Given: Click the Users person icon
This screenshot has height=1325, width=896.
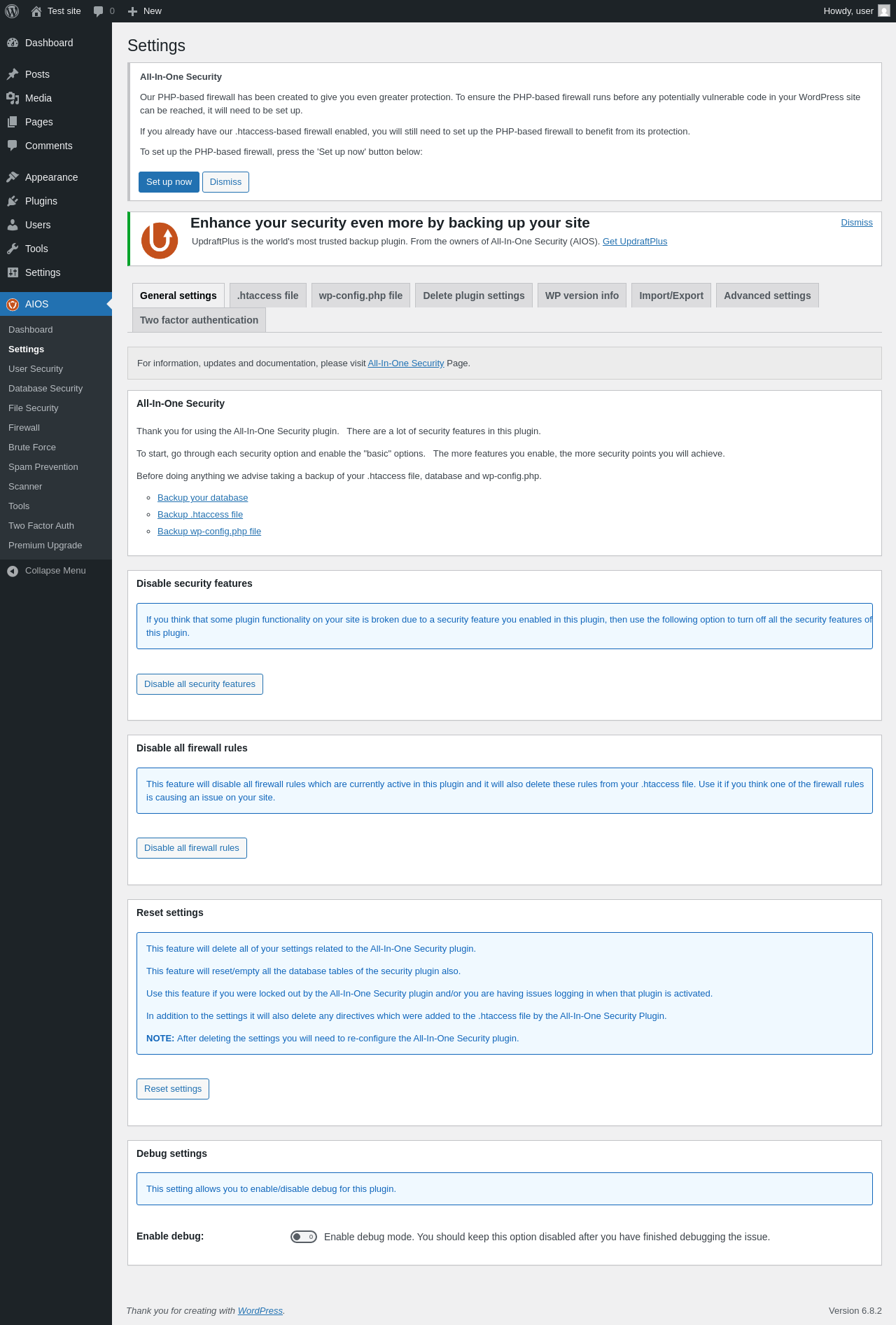Looking at the screenshot, I should point(13,225).
